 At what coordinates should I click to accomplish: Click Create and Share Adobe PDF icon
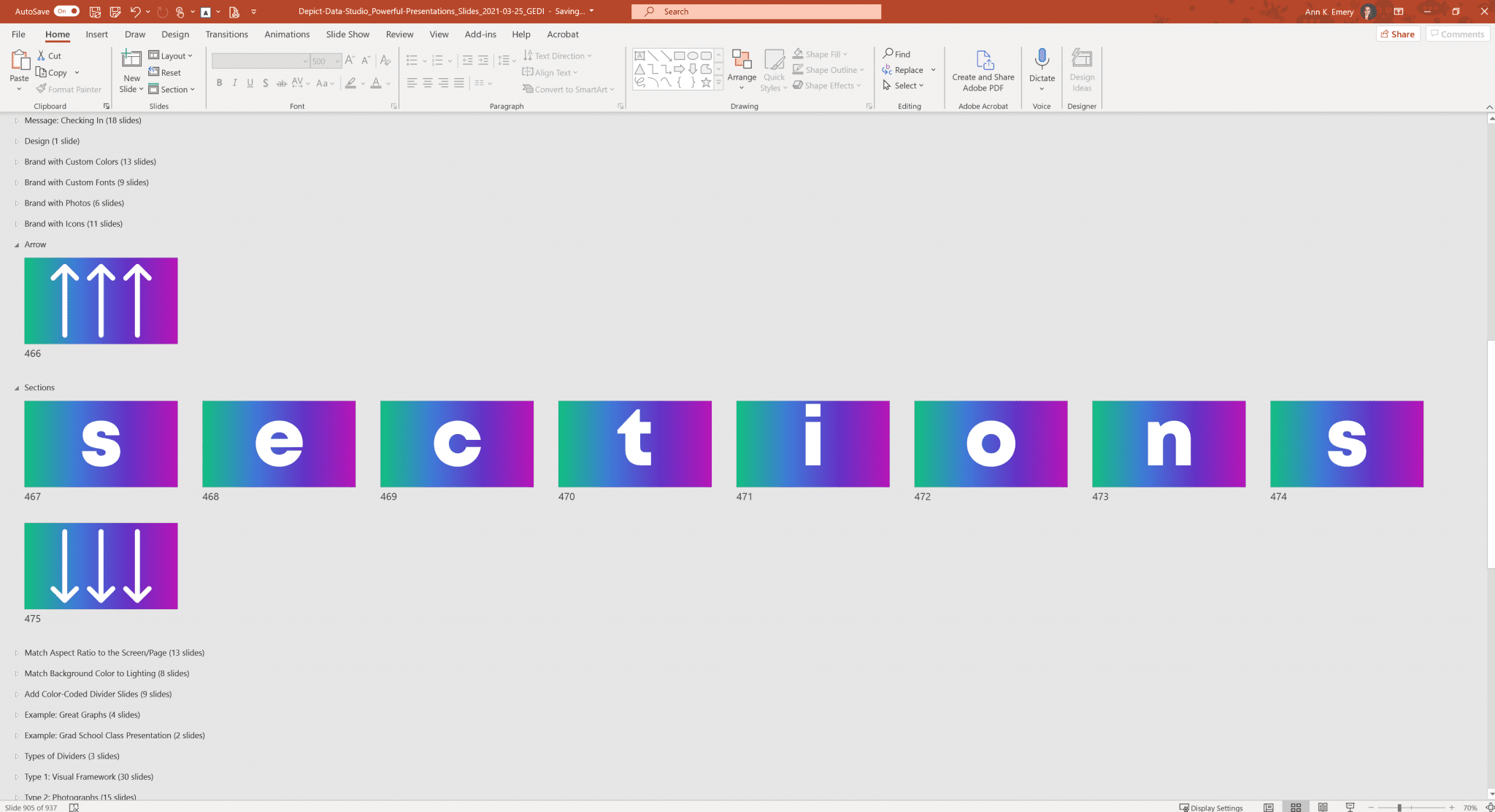[984, 60]
